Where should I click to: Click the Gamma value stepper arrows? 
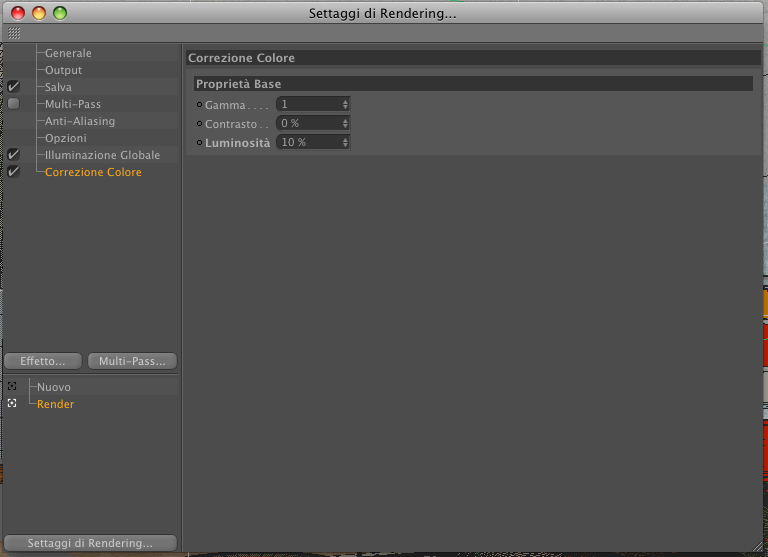point(345,104)
